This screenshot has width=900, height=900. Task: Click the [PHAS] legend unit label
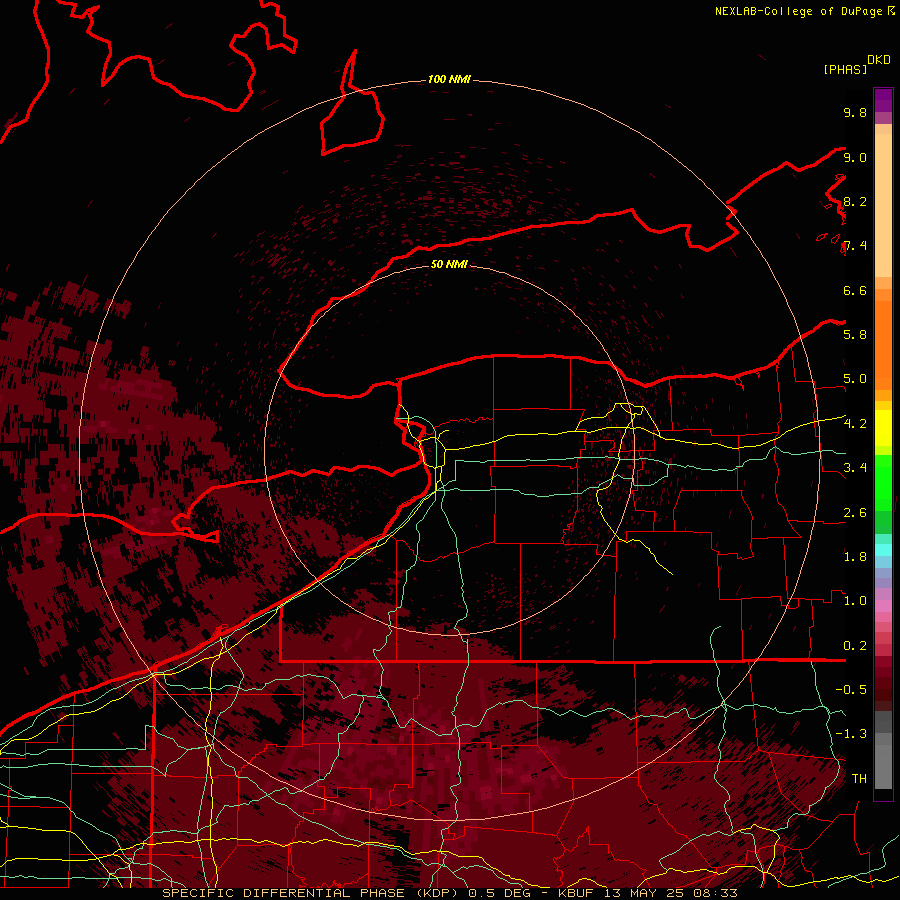[x=845, y=69]
